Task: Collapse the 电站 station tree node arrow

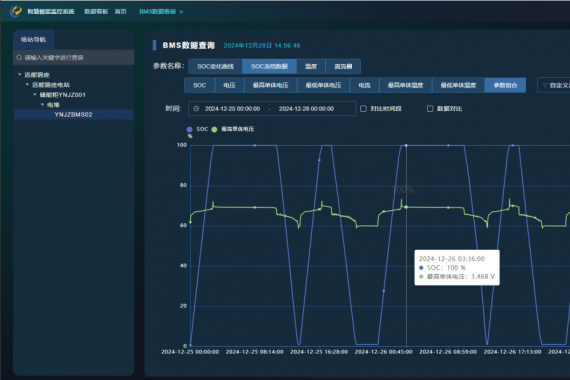Action: [27, 84]
